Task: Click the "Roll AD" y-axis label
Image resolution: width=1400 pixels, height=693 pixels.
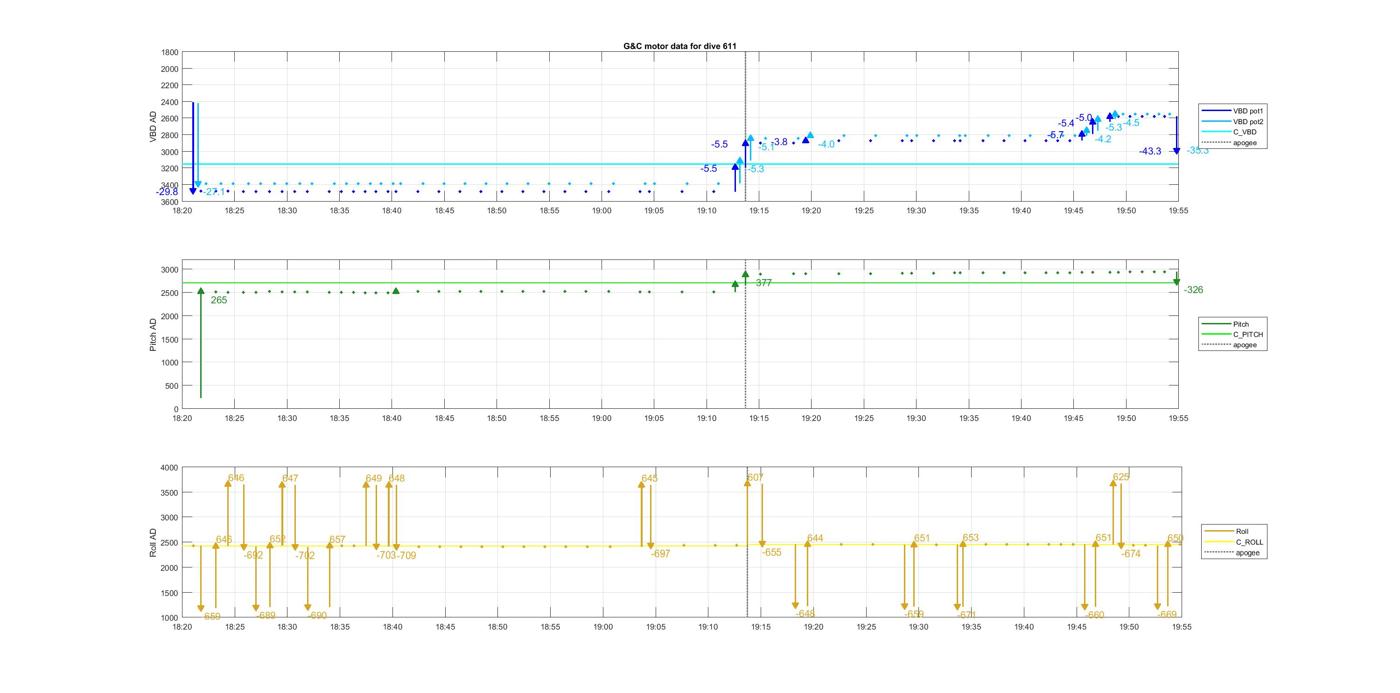Action: tap(153, 542)
